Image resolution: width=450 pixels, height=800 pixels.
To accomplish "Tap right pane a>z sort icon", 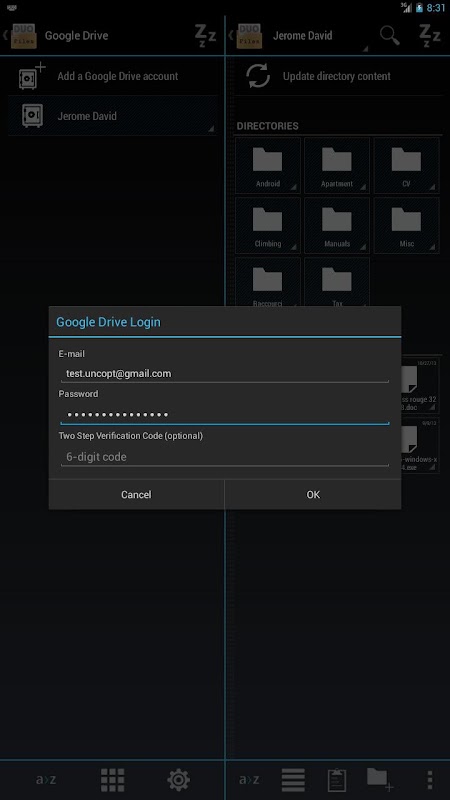I will click(248, 780).
